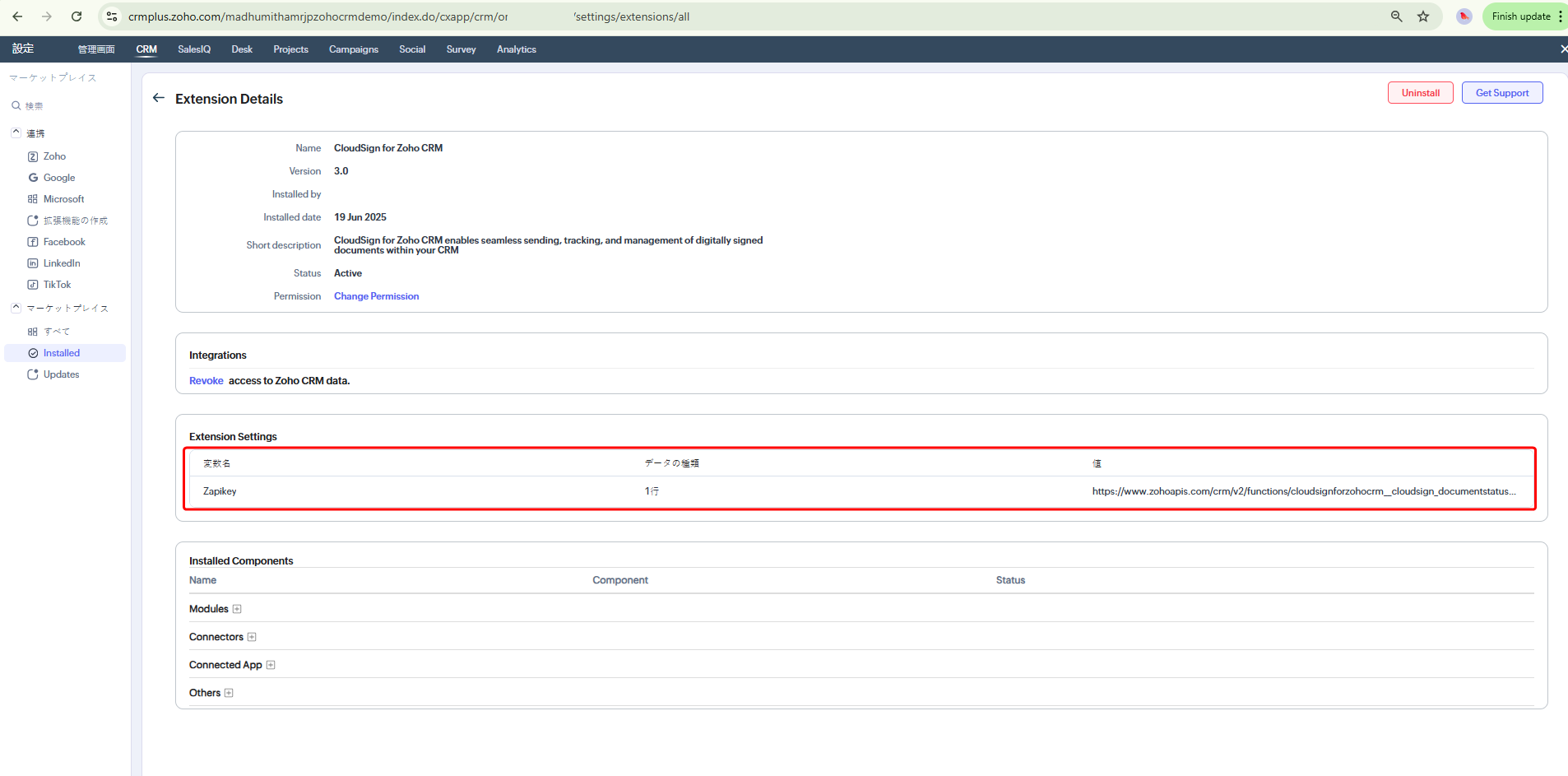Go to the Projects tab
1568x776 pixels.
tap(291, 49)
